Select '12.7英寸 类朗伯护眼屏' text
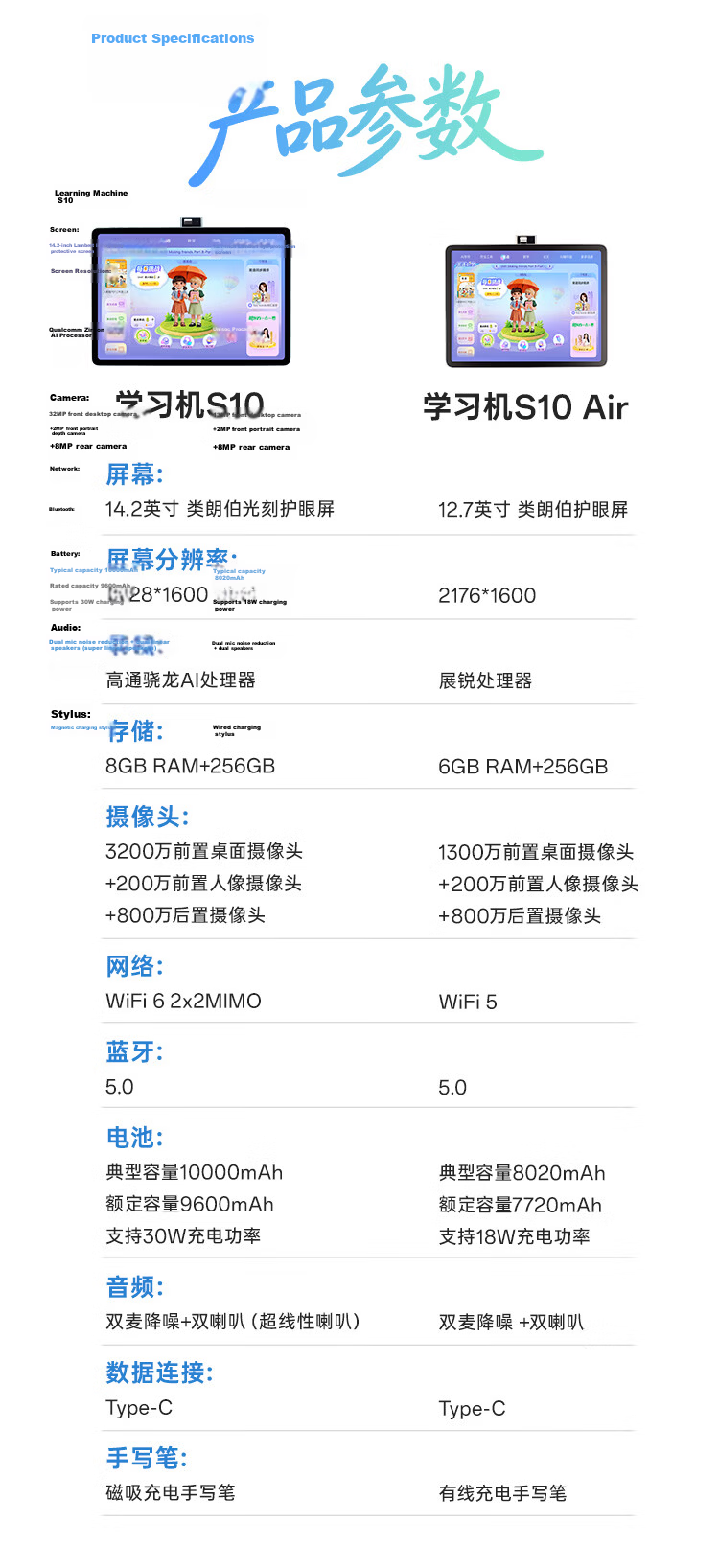The height and width of the screenshot is (1568, 719). coord(533,510)
